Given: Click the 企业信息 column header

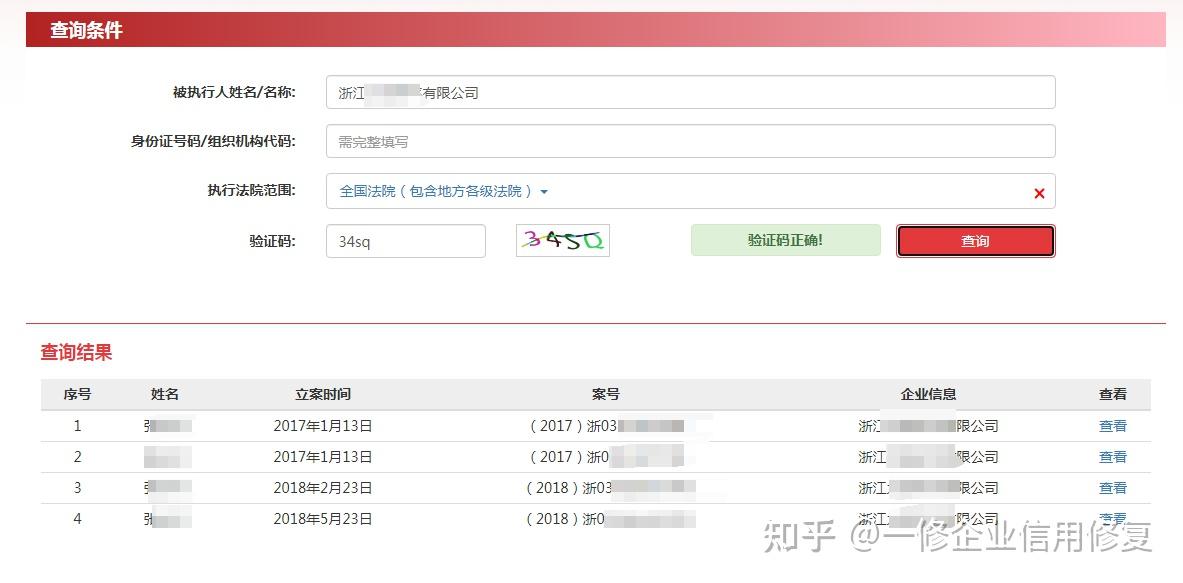Looking at the screenshot, I should (x=928, y=394).
